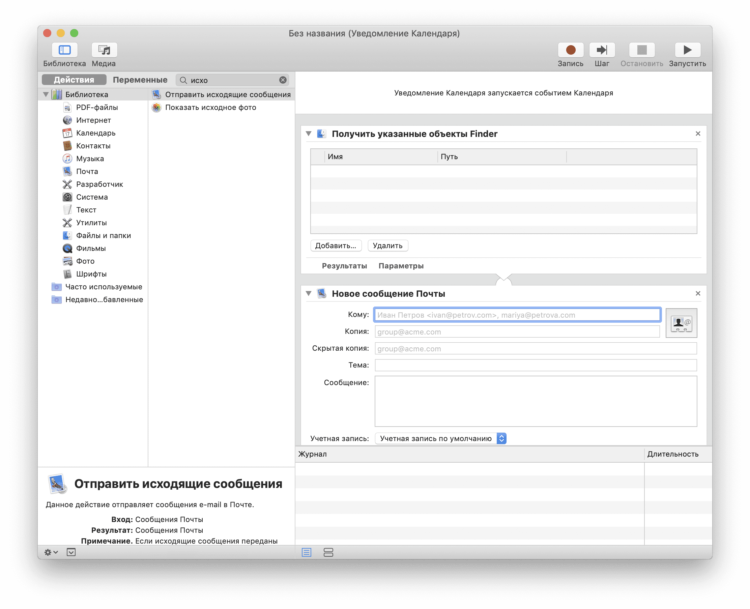Toggle the Библиотека panel button

64,50
